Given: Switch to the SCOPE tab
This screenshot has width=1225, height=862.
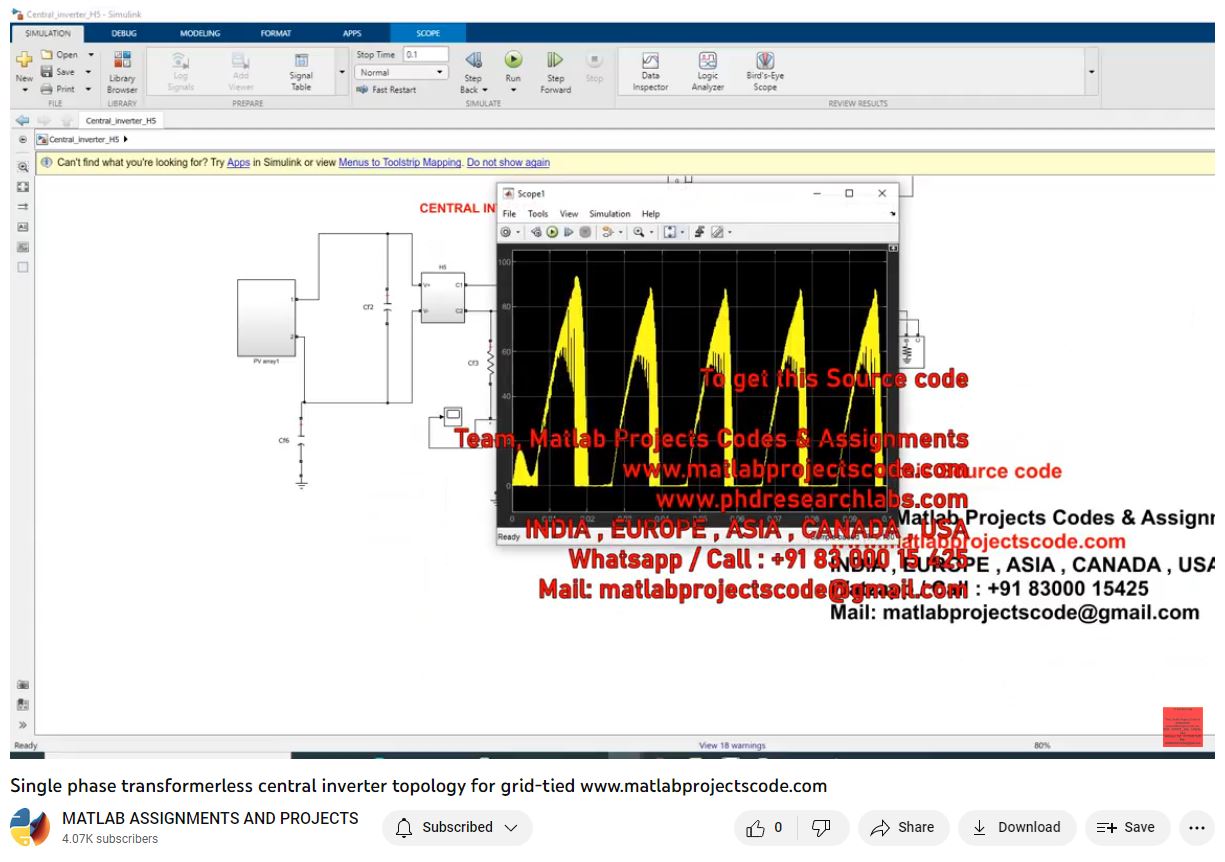Looking at the screenshot, I should pos(428,33).
